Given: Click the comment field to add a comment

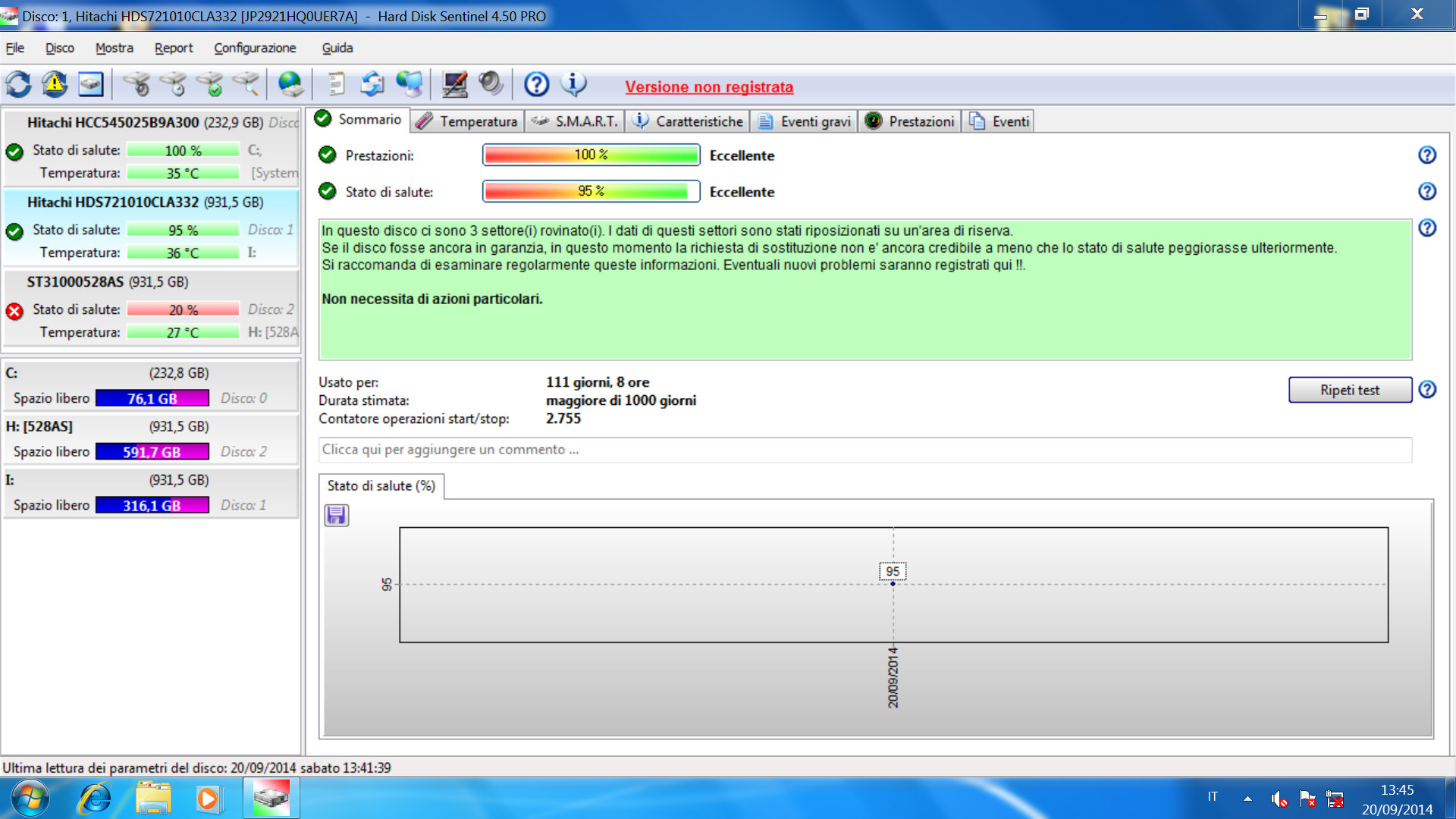Looking at the screenshot, I should pos(865,450).
